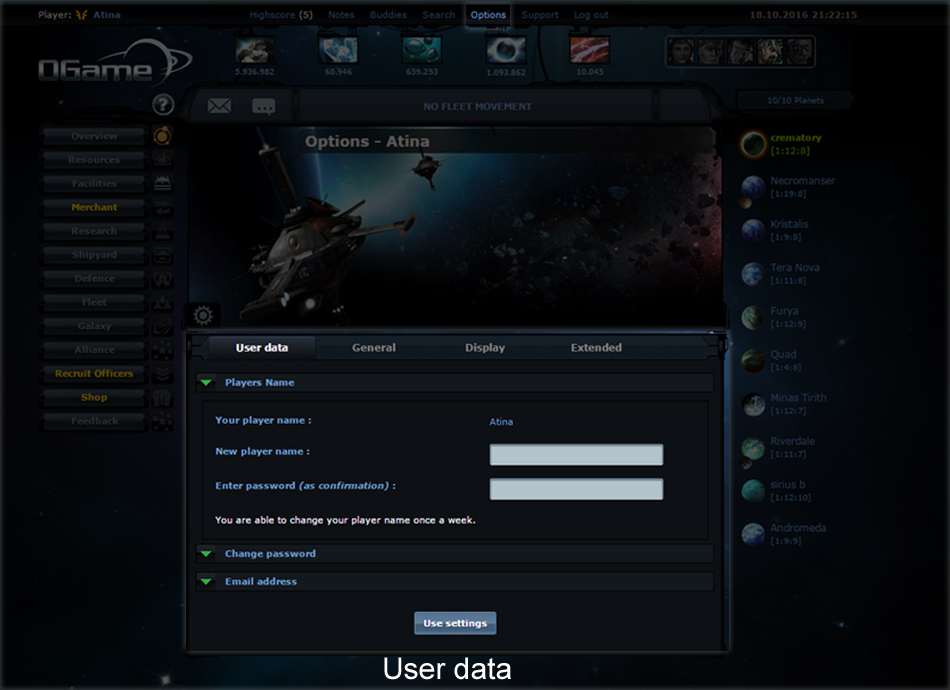Image resolution: width=950 pixels, height=690 pixels.
Task: Click the icon beside the Fleet menu
Action: pos(162,302)
